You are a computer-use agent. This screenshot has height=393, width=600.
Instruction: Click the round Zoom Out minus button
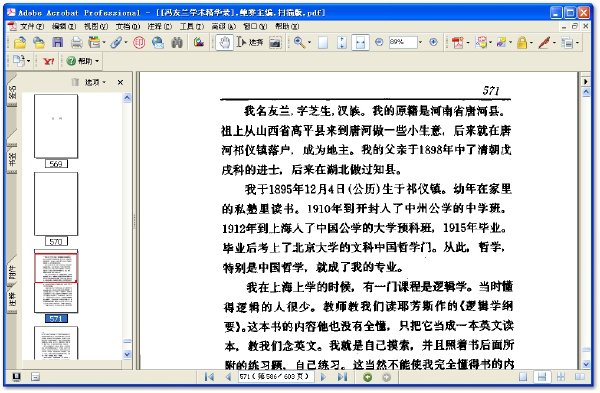click(379, 42)
